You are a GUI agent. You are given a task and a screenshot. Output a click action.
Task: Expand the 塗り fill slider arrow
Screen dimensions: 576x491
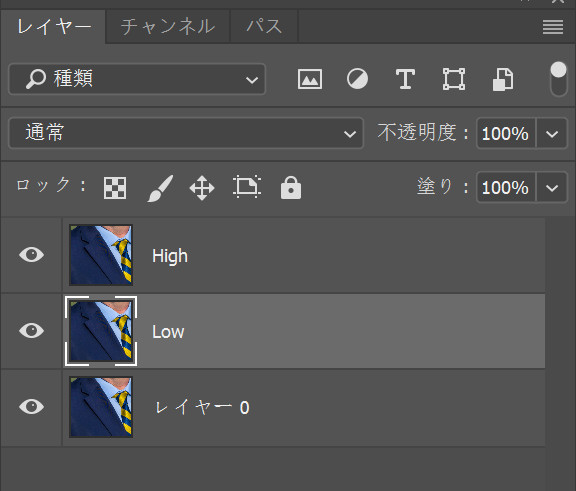pos(552,187)
